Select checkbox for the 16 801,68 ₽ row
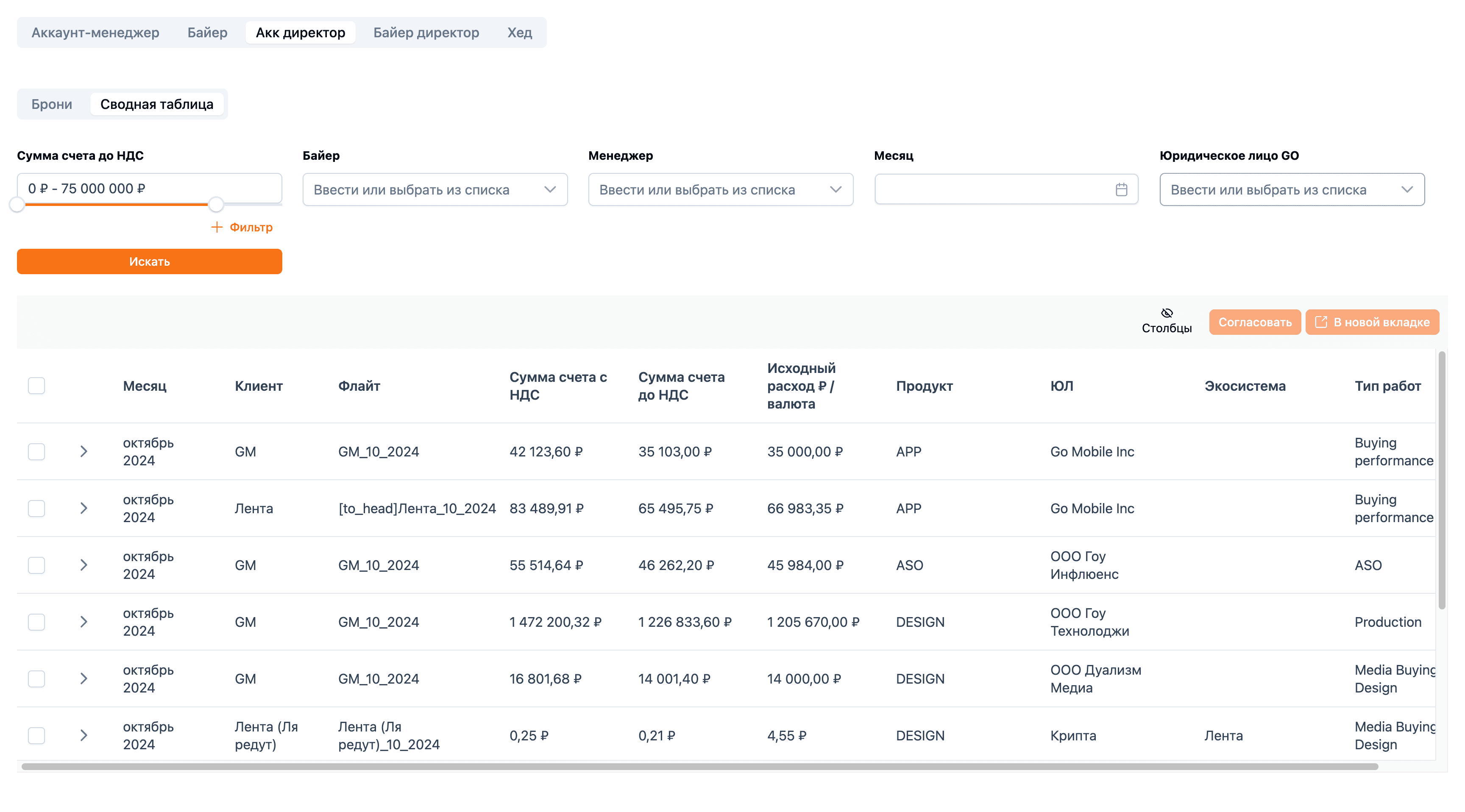1465x812 pixels. (x=36, y=679)
